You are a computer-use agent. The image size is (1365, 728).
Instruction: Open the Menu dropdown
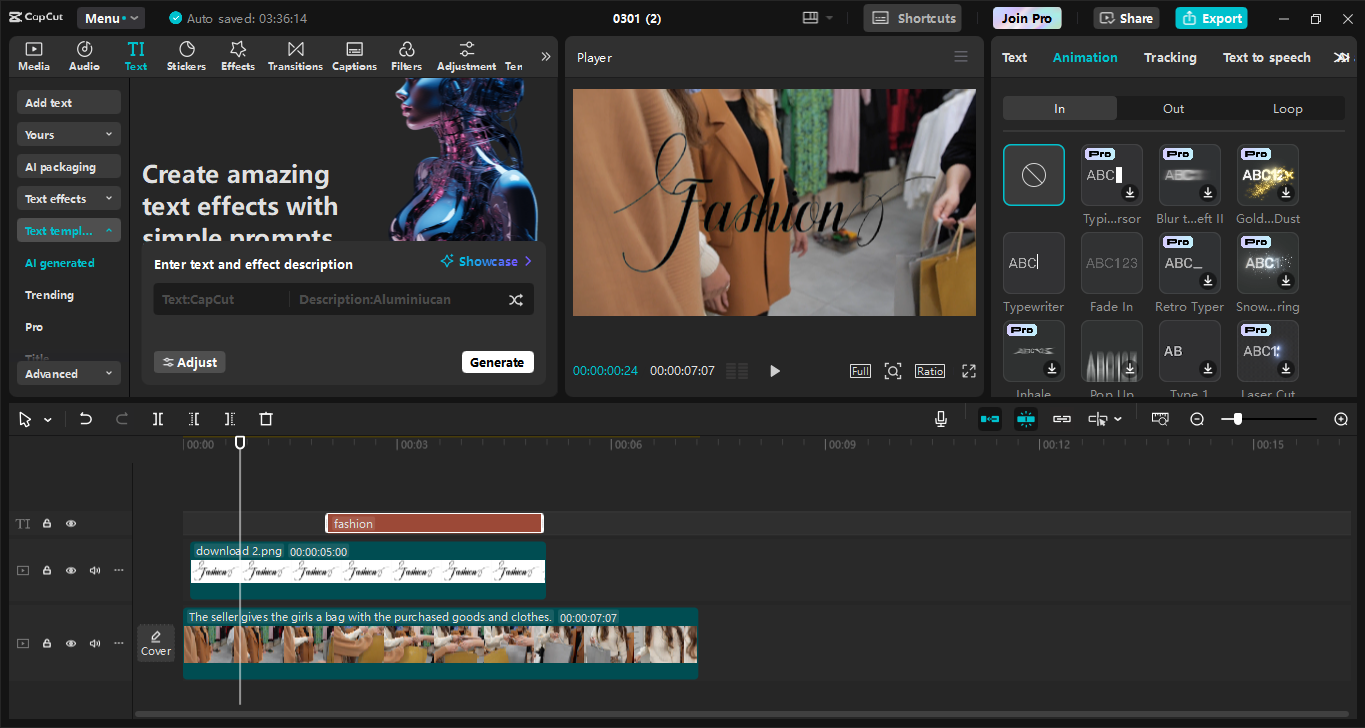coord(109,18)
